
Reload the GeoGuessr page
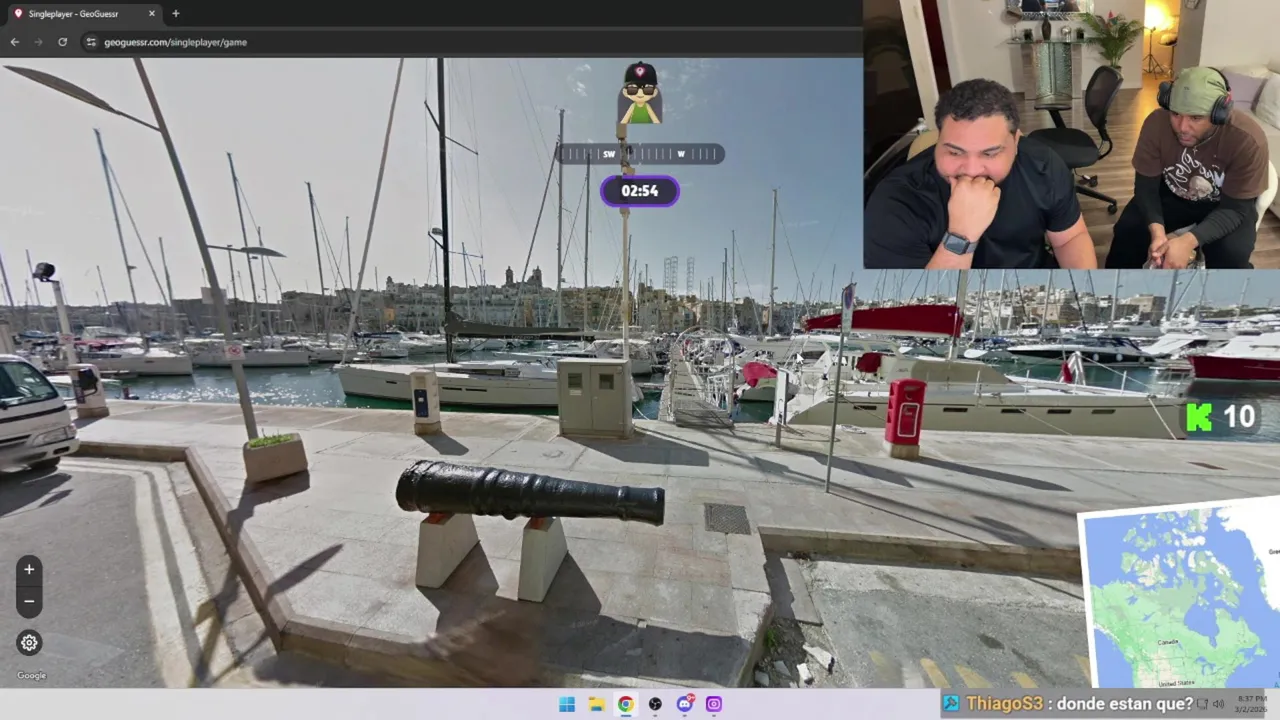[62, 42]
